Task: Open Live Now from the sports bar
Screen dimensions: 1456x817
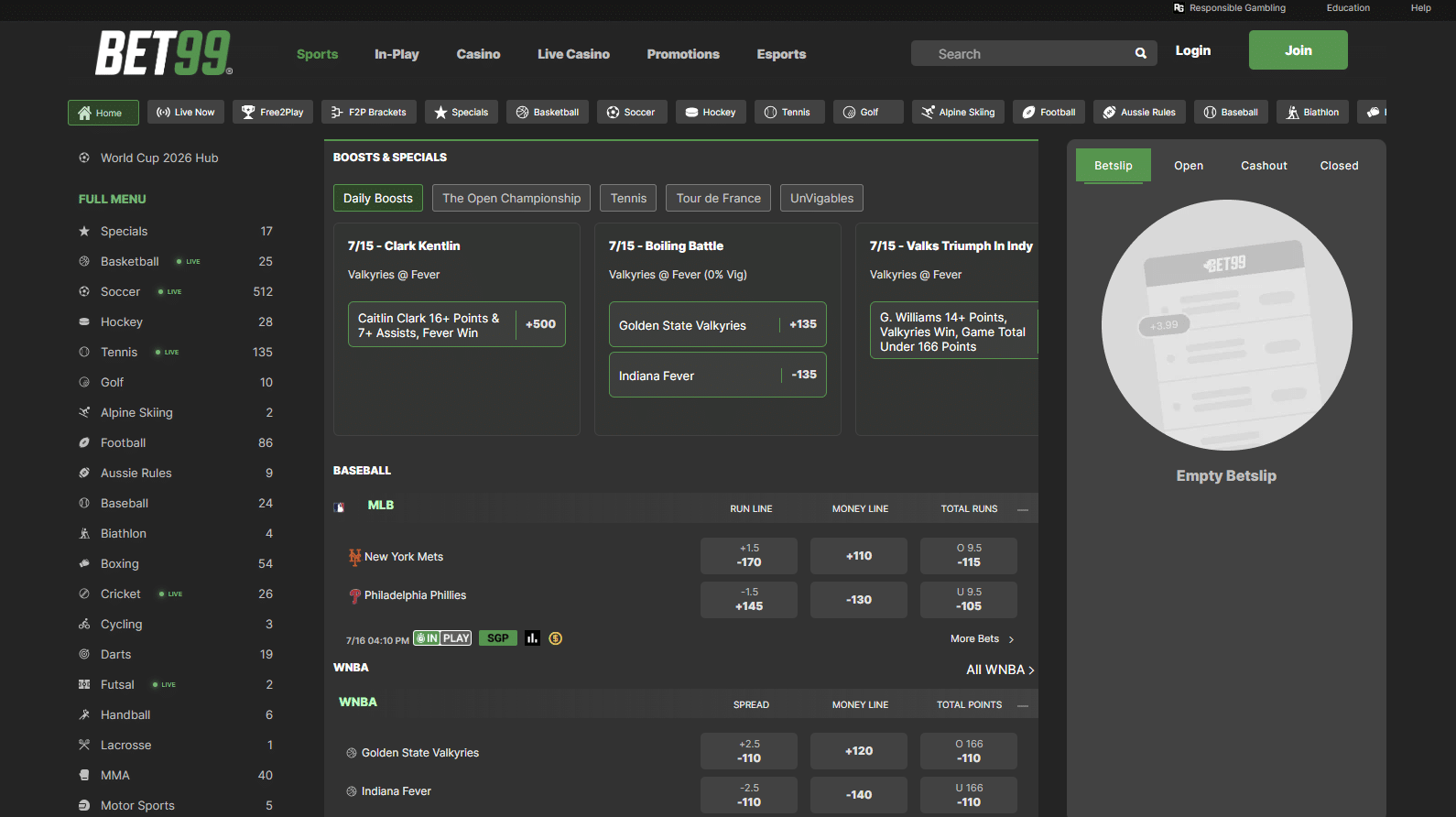Action: pyautogui.click(x=186, y=113)
